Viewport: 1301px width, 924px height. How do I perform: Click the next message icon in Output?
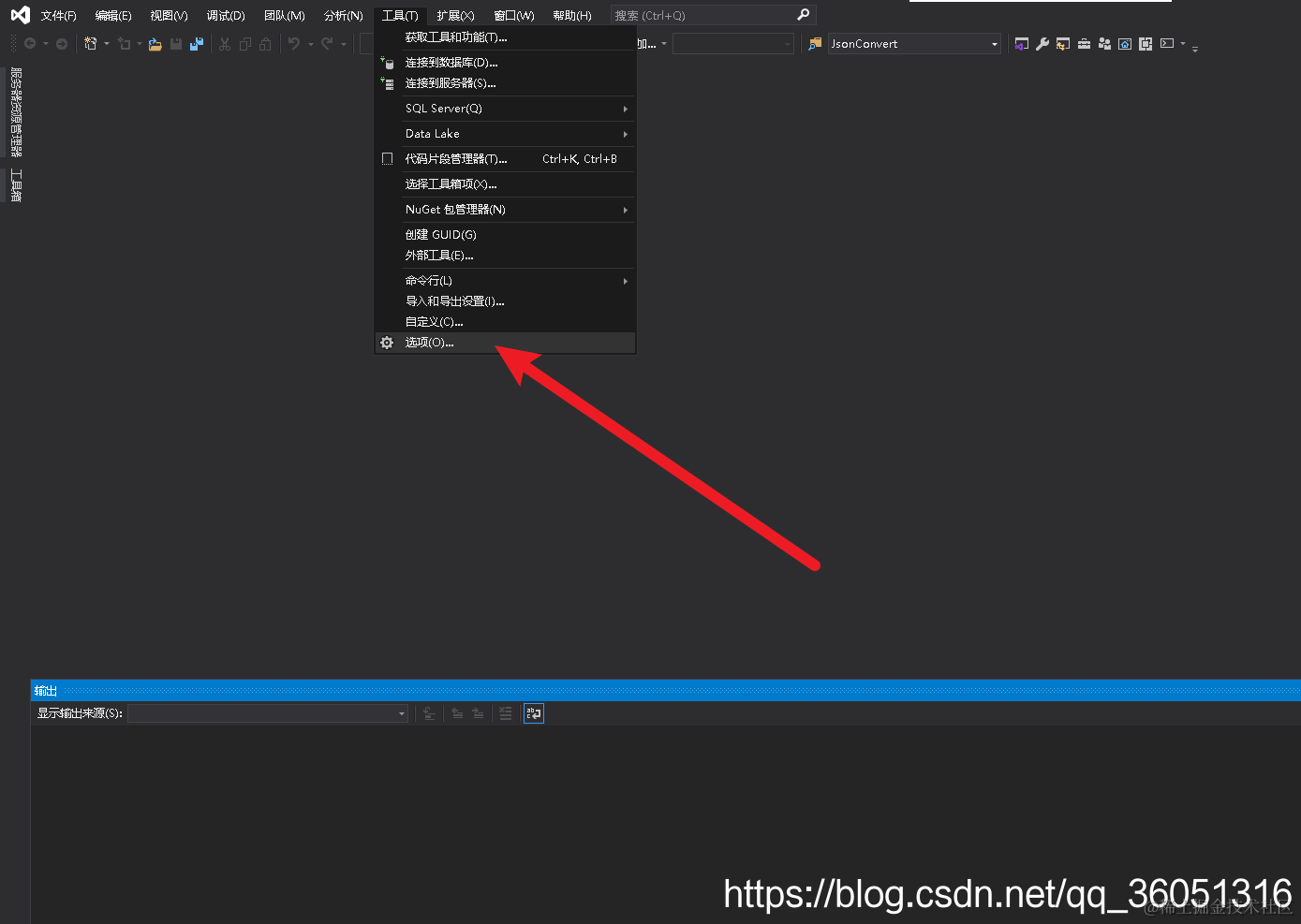(x=478, y=713)
